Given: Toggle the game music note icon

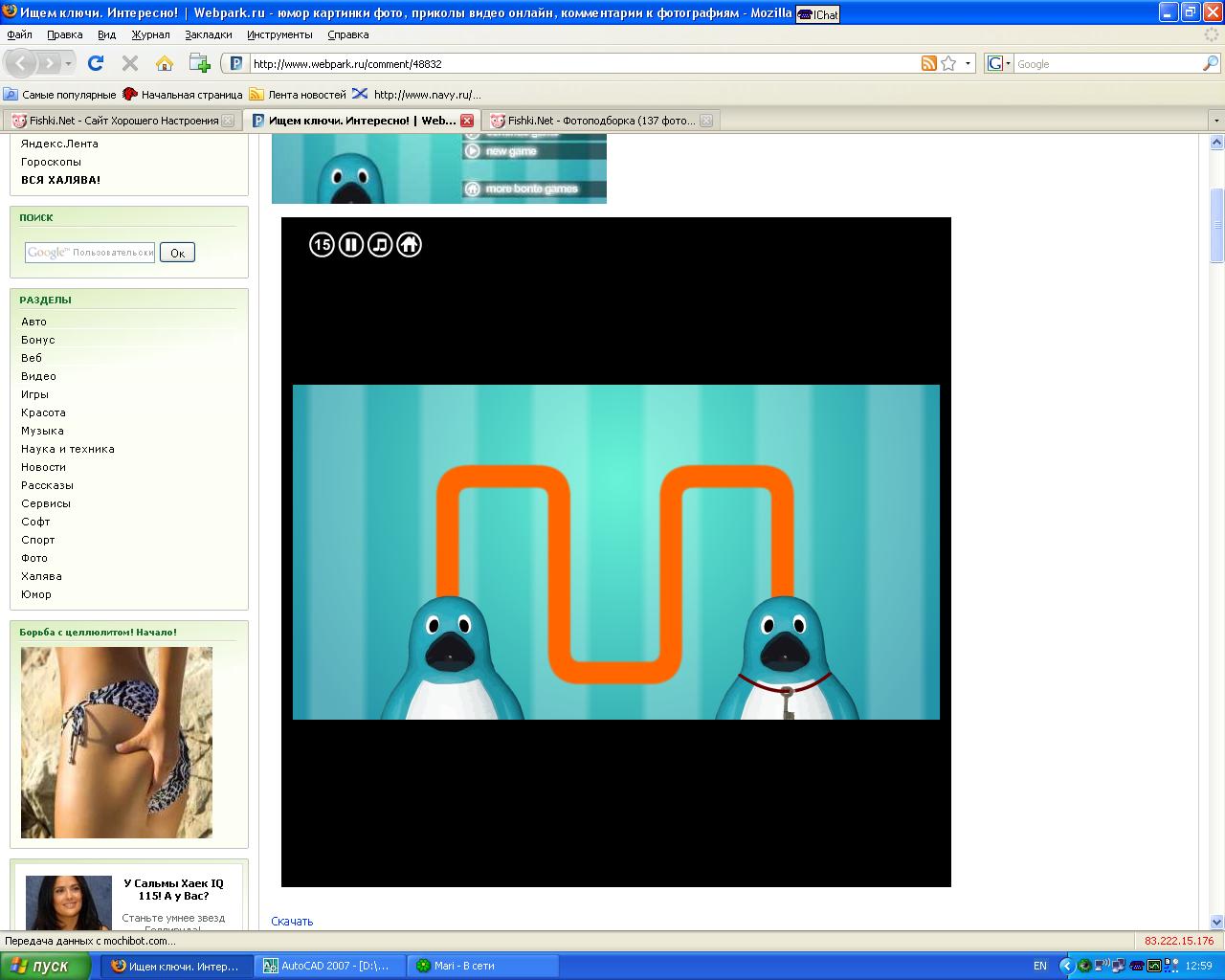Looking at the screenshot, I should coord(380,245).
